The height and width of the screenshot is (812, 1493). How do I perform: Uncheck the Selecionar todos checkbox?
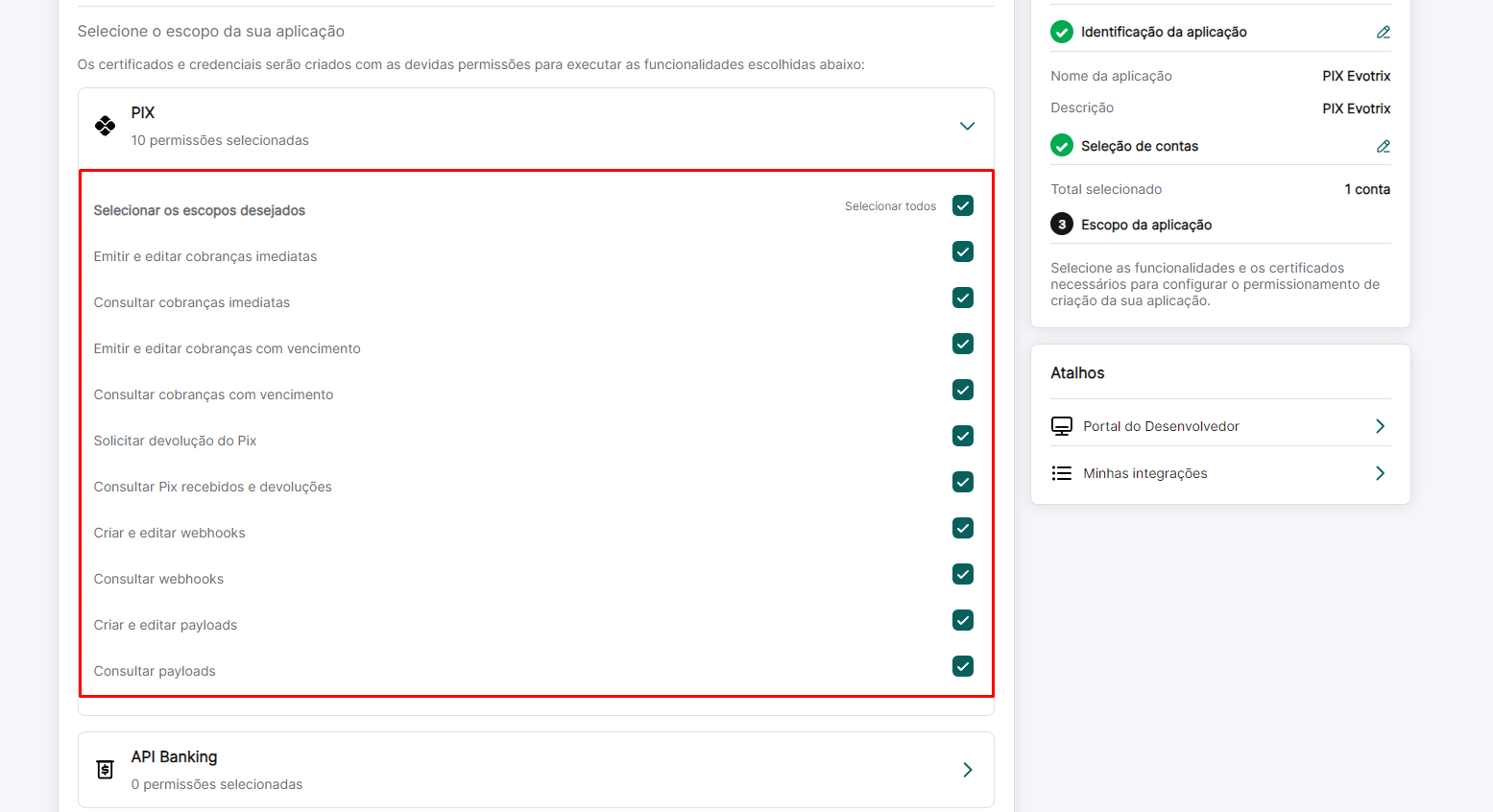(x=962, y=205)
